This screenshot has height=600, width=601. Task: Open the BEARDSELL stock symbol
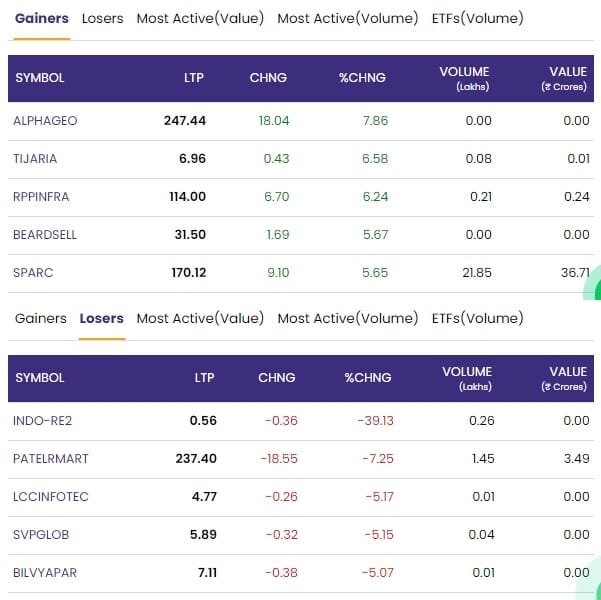[x=45, y=235]
